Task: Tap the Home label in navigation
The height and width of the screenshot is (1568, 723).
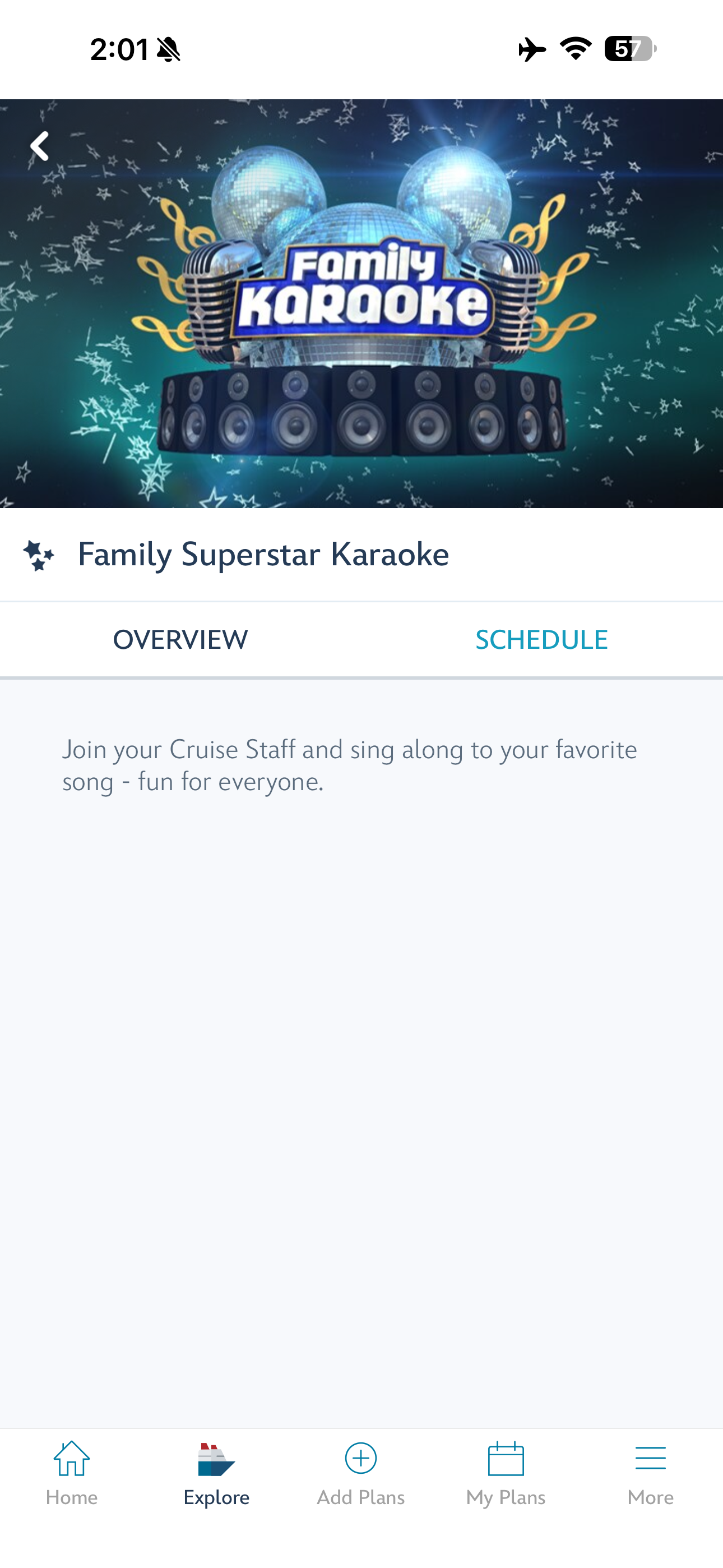Action: [72, 1497]
